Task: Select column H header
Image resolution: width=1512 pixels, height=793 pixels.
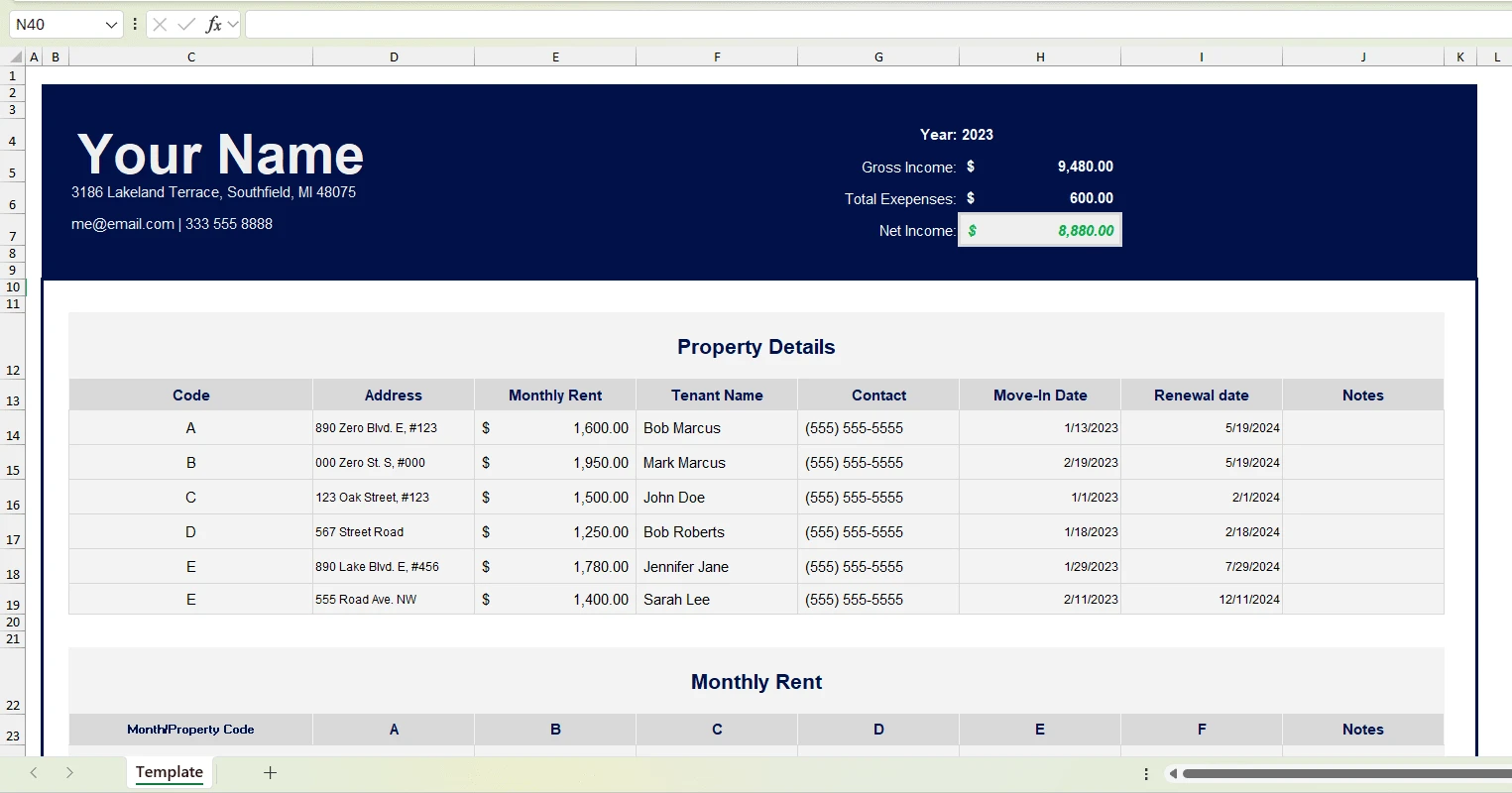Action: (x=1040, y=57)
